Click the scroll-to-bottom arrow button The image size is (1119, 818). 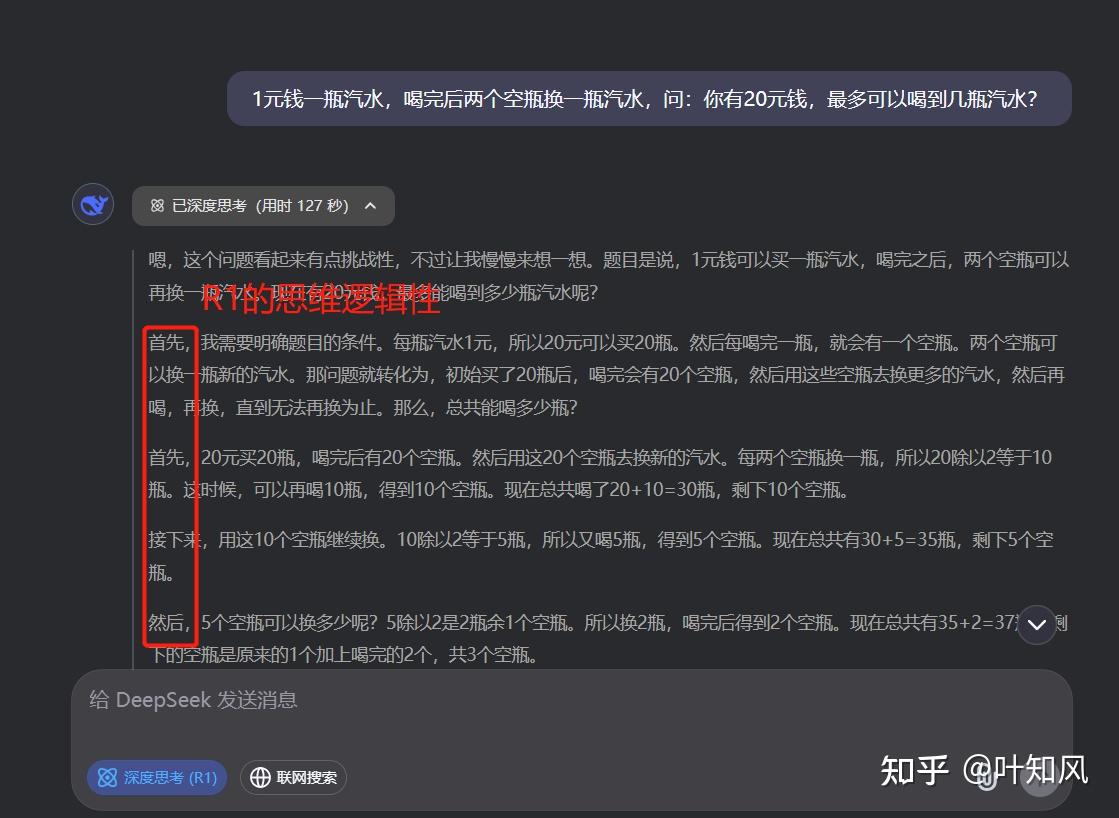pyautogui.click(x=1036, y=625)
